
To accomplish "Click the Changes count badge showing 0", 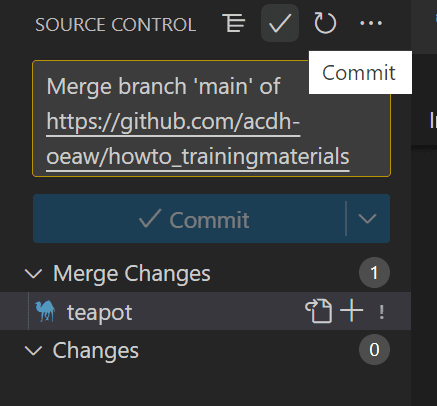I will [374, 350].
